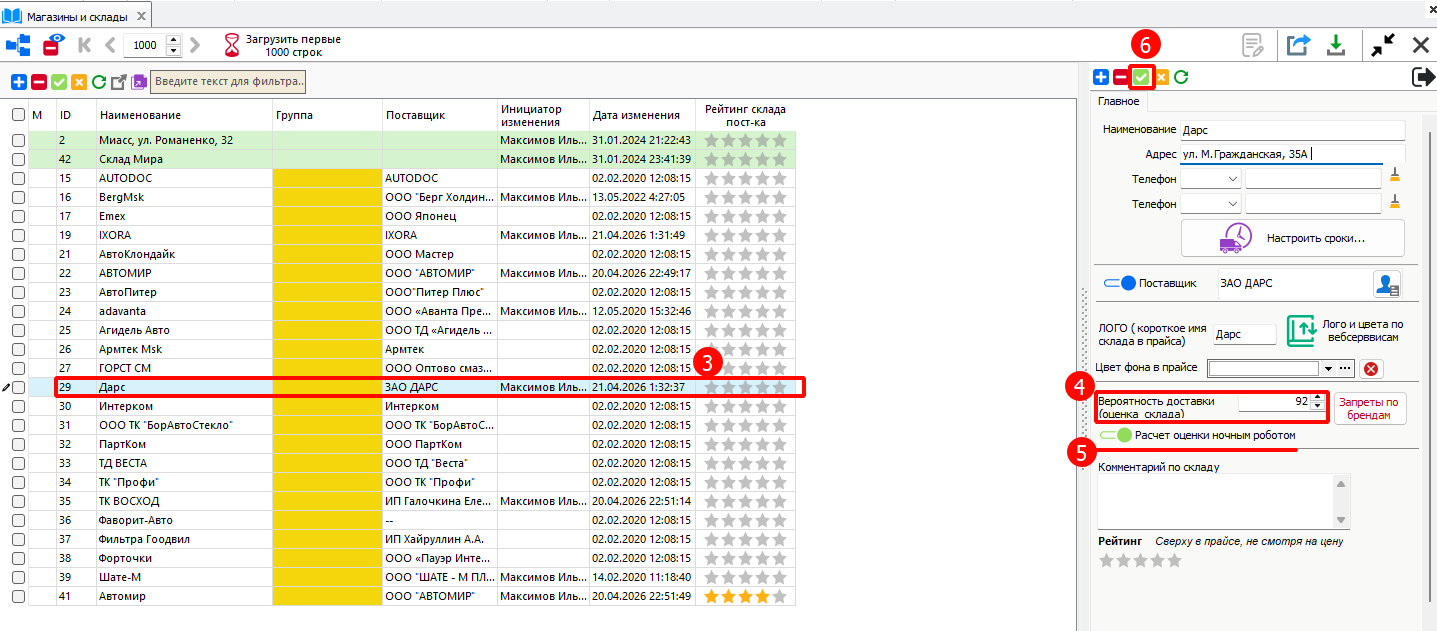
Task: Click the blue export share icon
Action: click(1298, 45)
